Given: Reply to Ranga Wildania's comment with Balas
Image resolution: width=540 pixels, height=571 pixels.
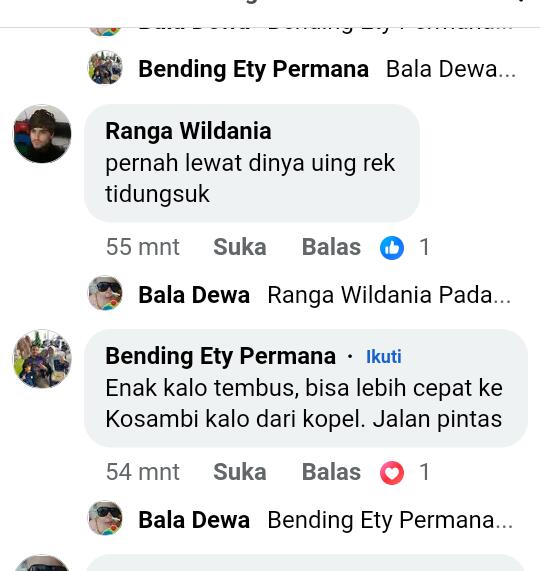Looking at the screenshot, I should [331, 247].
